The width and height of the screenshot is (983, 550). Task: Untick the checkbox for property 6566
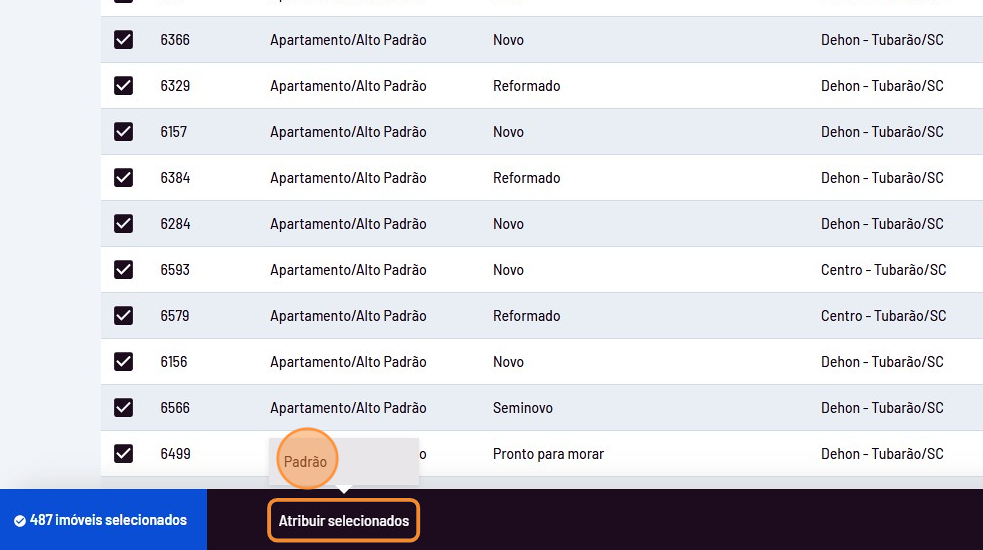point(123,408)
